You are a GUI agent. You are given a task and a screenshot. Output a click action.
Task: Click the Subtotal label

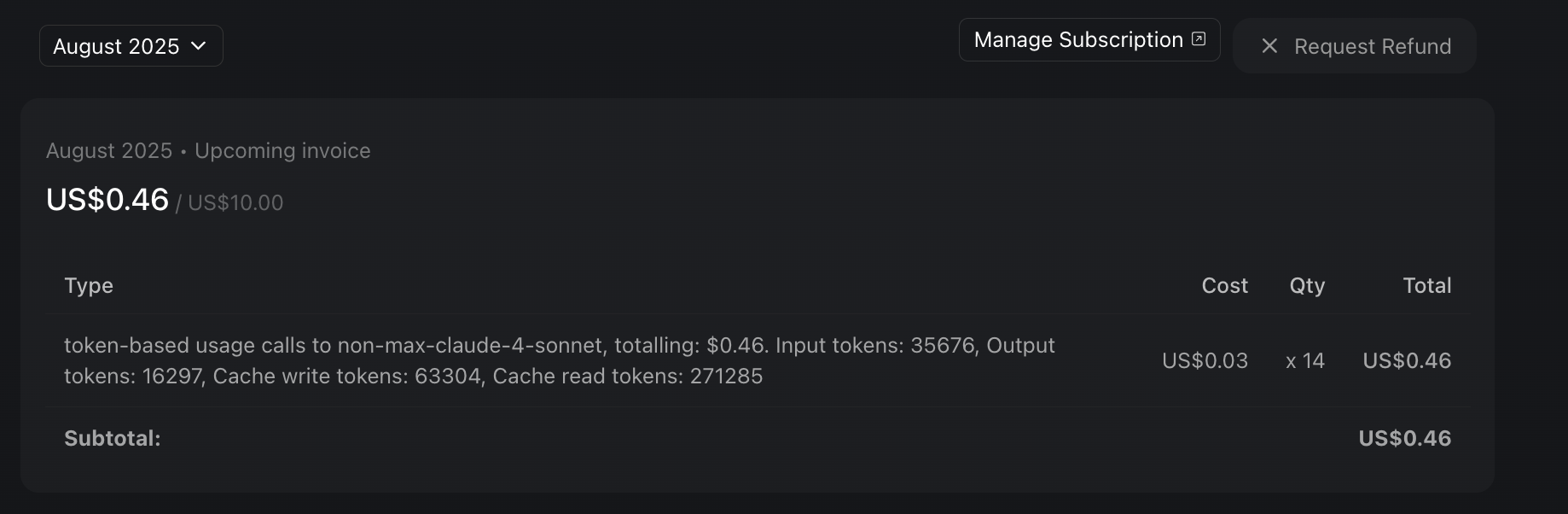tap(113, 439)
